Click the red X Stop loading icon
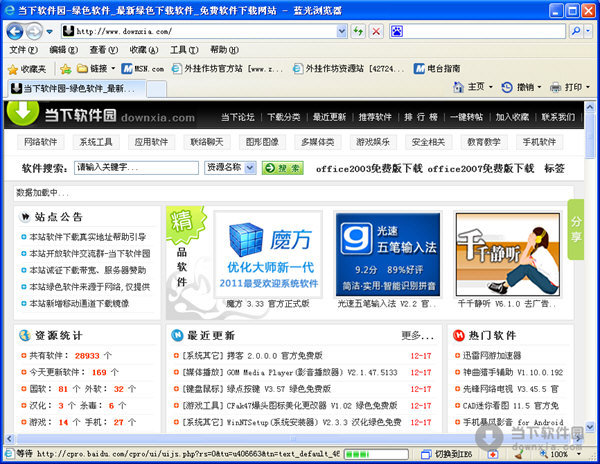600x464 pixels. click(377, 31)
